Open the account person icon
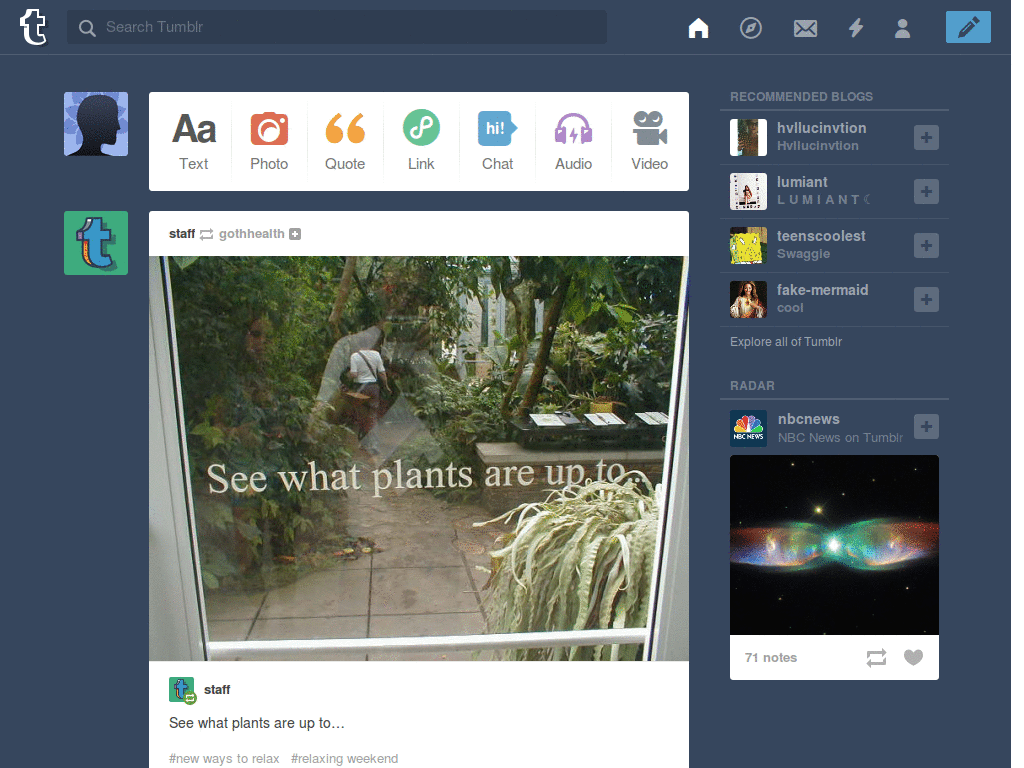 pyautogui.click(x=903, y=28)
